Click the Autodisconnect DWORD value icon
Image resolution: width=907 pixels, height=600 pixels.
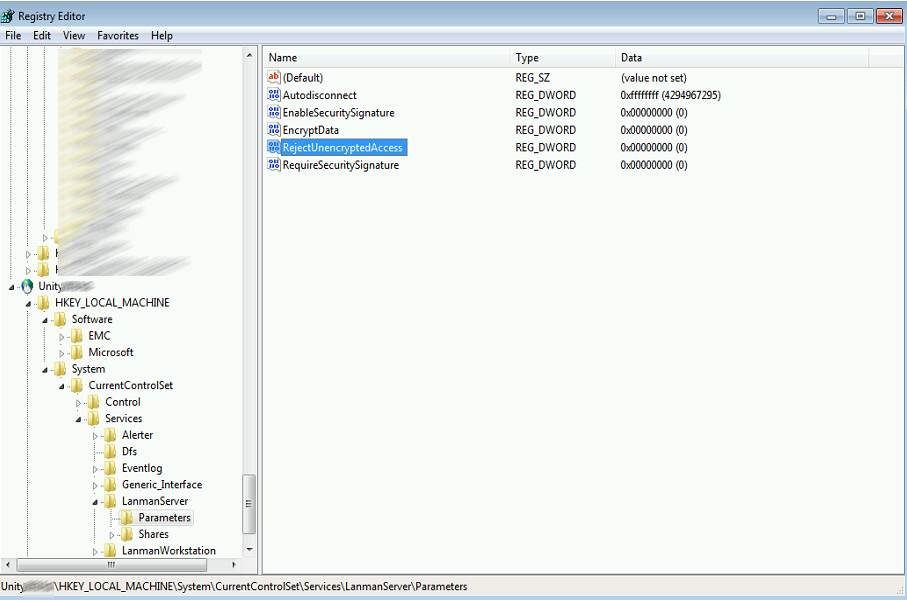(x=274, y=94)
